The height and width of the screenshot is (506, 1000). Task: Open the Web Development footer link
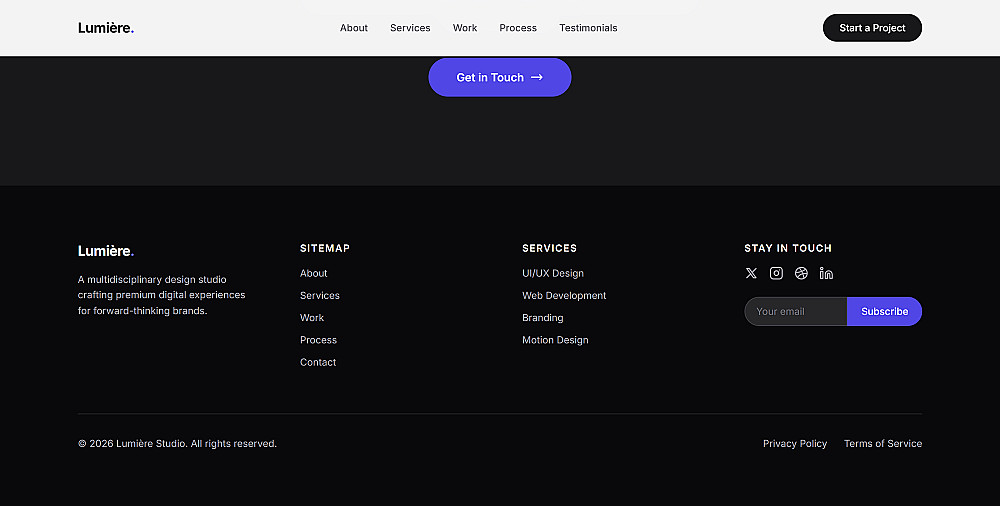(x=564, y=295)
